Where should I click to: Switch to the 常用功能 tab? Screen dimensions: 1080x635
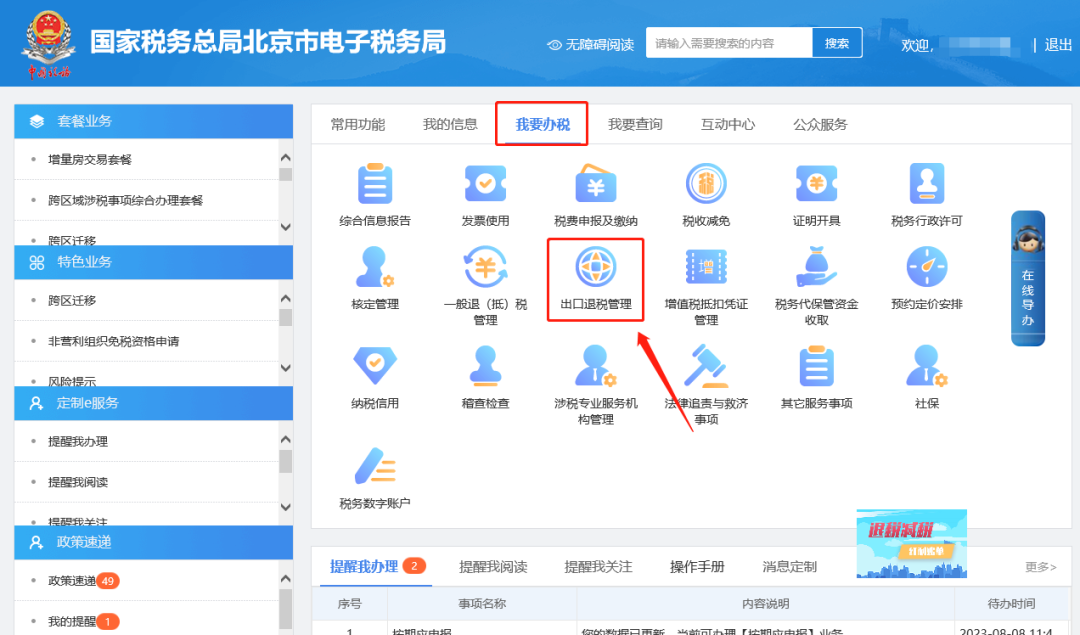pos(357,125)
